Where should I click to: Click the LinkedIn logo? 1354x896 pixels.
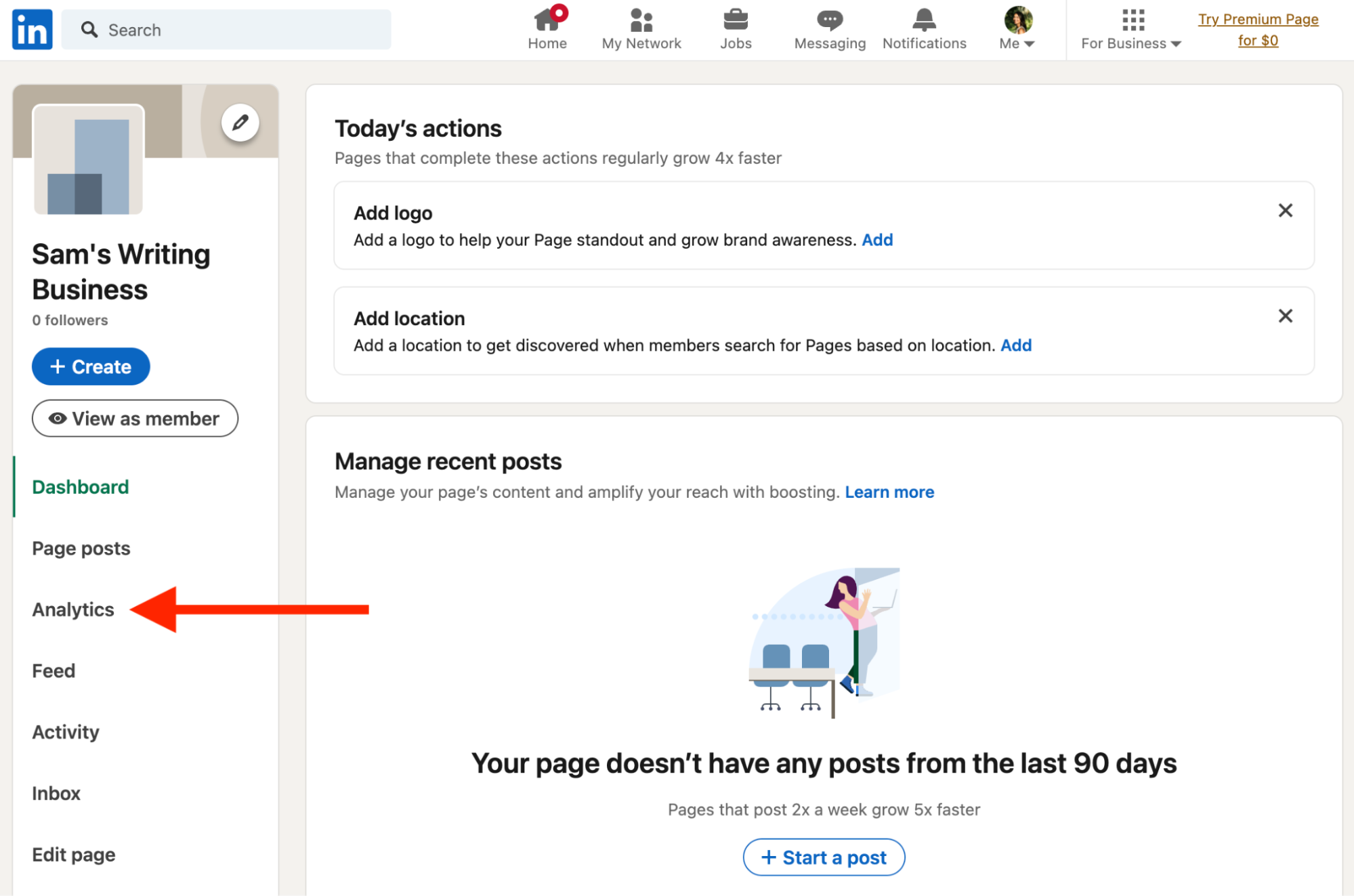31,29
